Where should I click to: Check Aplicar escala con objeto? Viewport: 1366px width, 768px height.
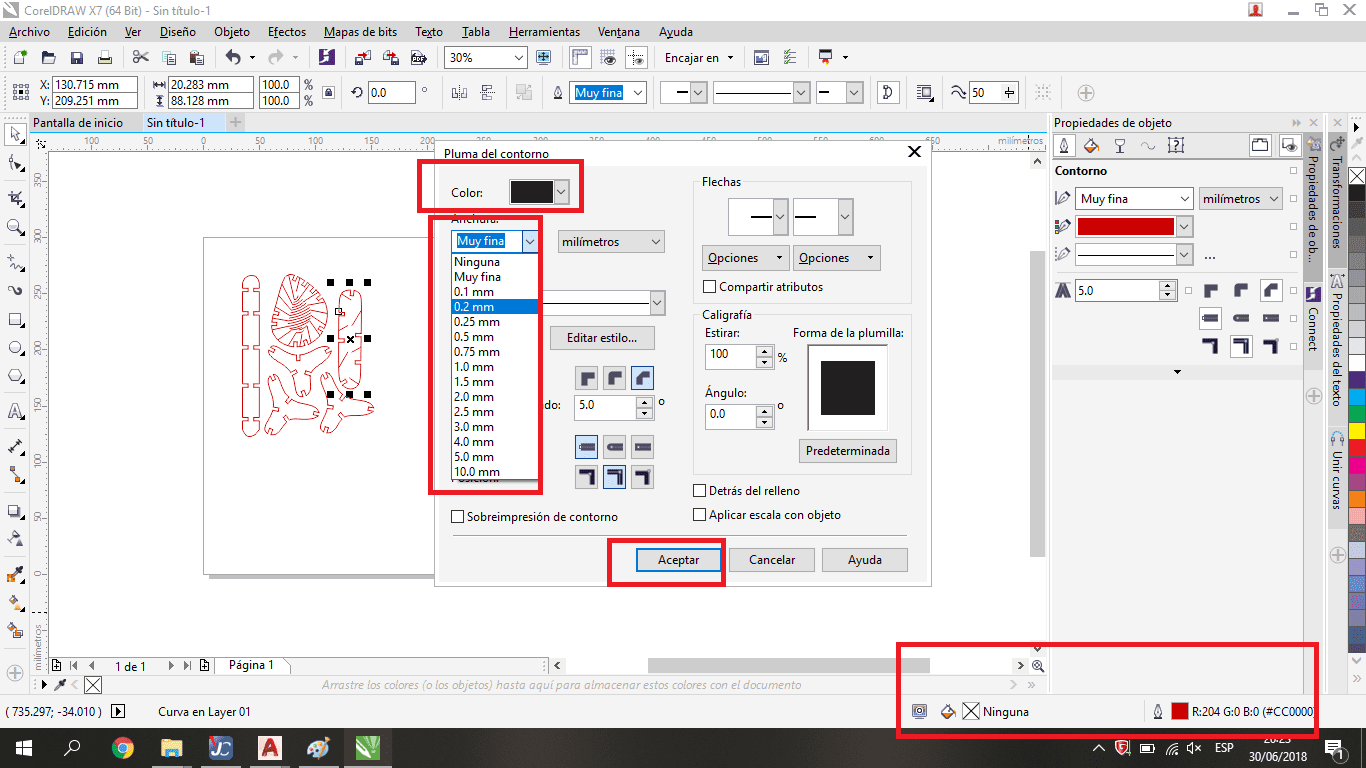click(700, 515)
